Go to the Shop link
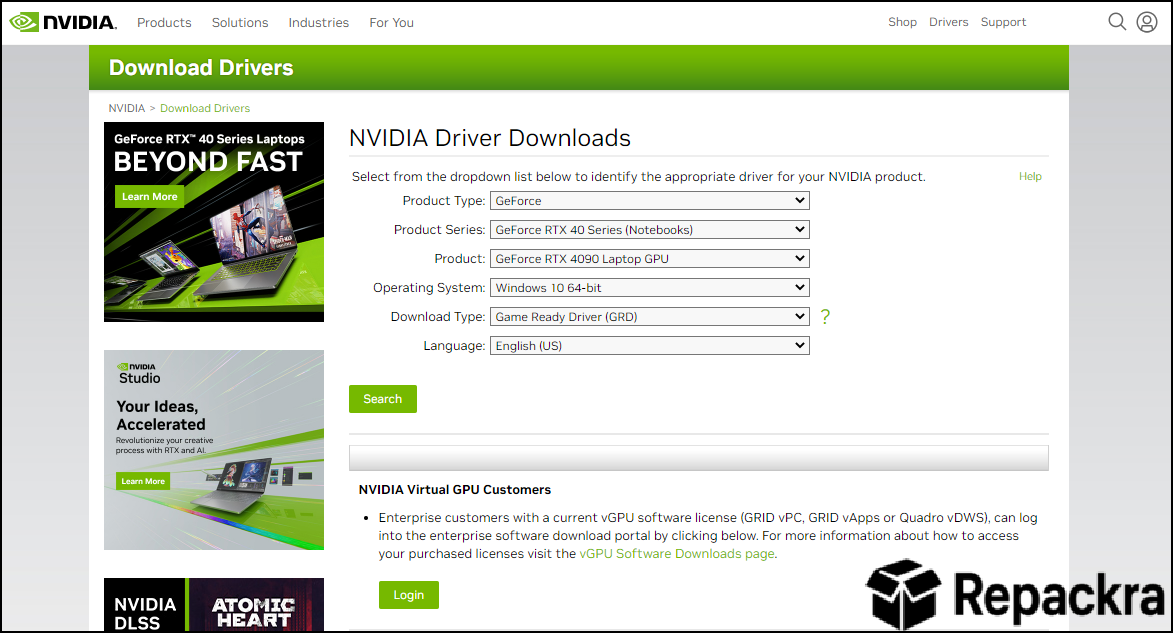1173x633 pixels. tap(902, 22)
